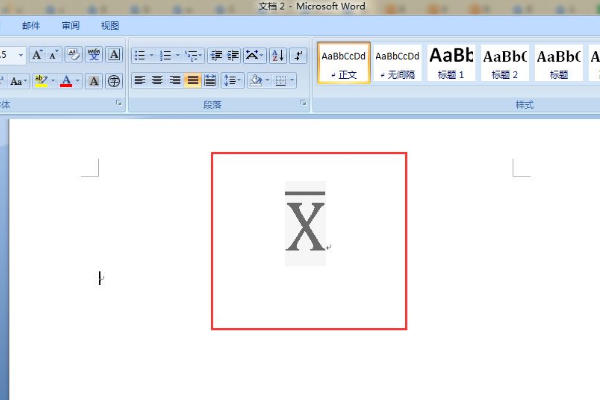The image size is (600, 400).
Task: Apply numbered list formatting
Action: [165, 56]
